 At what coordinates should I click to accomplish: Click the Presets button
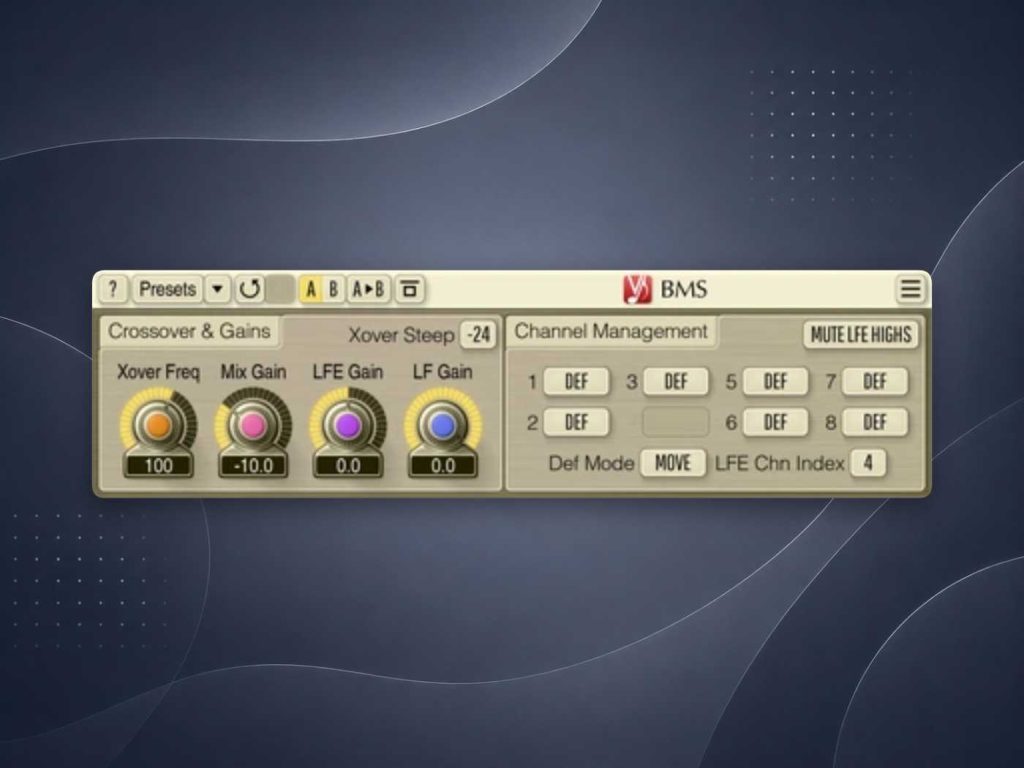coord(167,289)
